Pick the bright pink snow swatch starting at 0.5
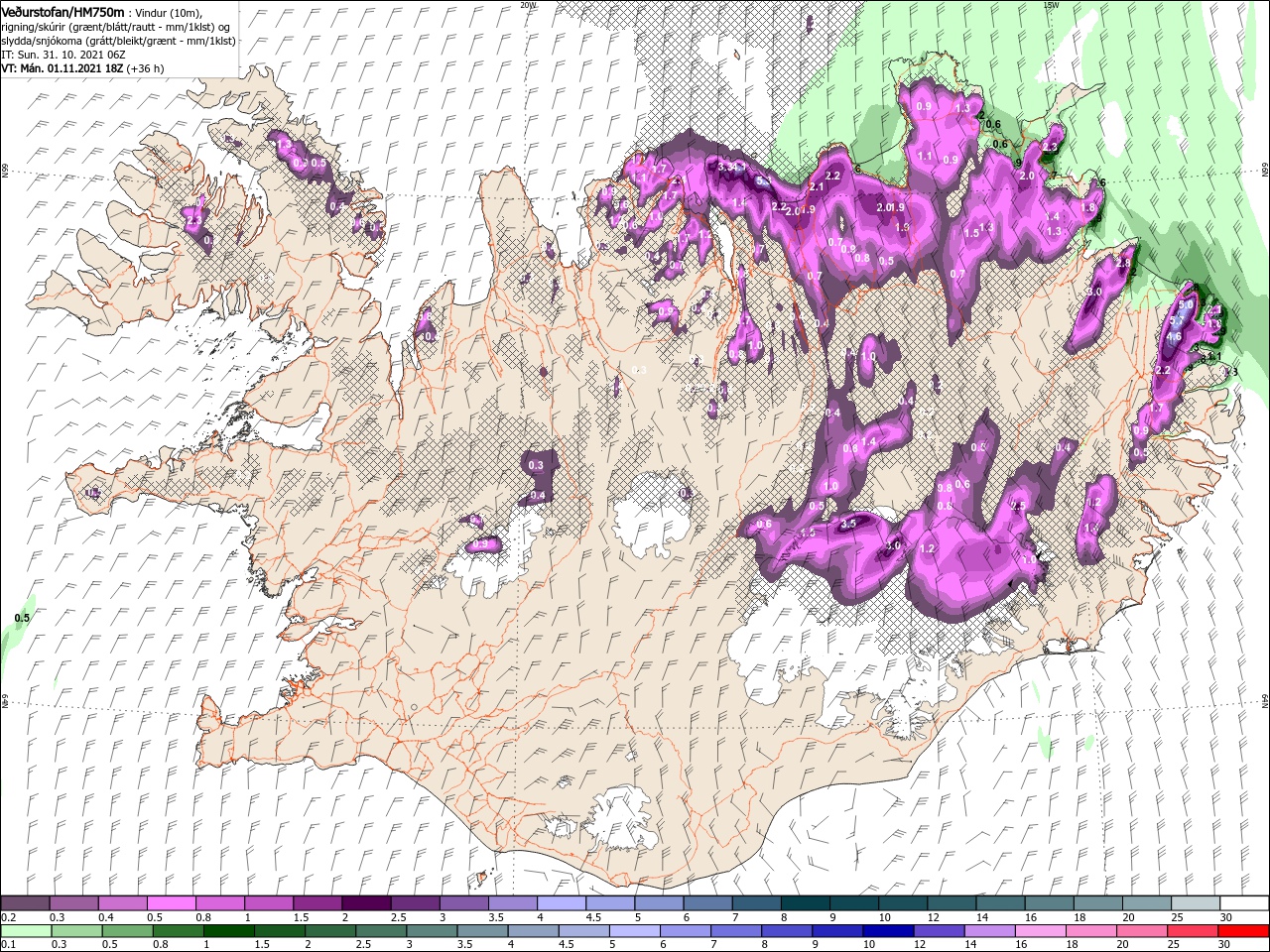1270x952 pixels. coord(172,902)
